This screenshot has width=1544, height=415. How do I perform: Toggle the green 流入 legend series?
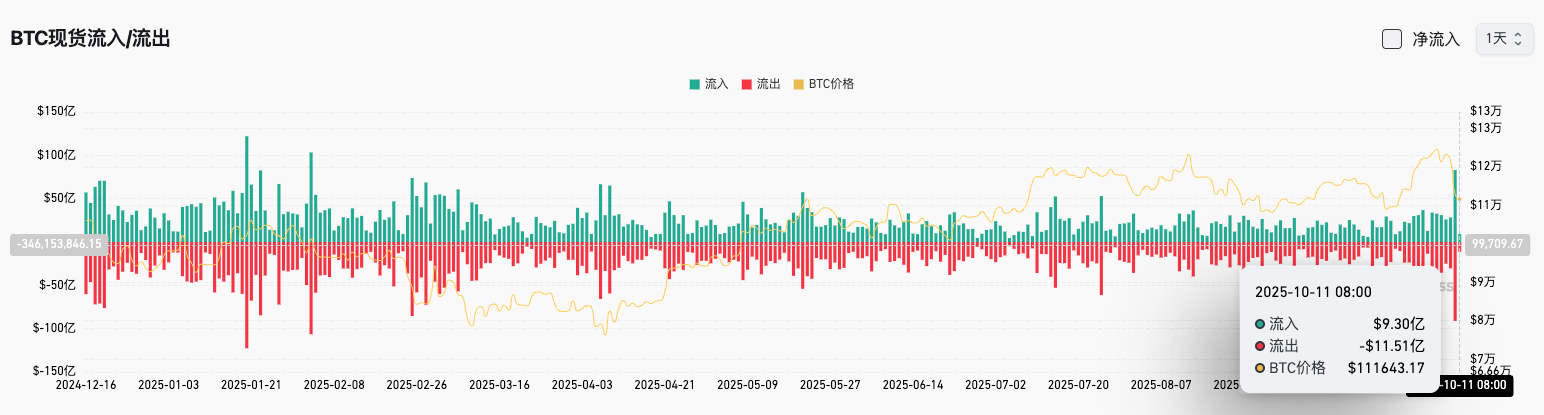pyautogui.click(x=709, y=84)
